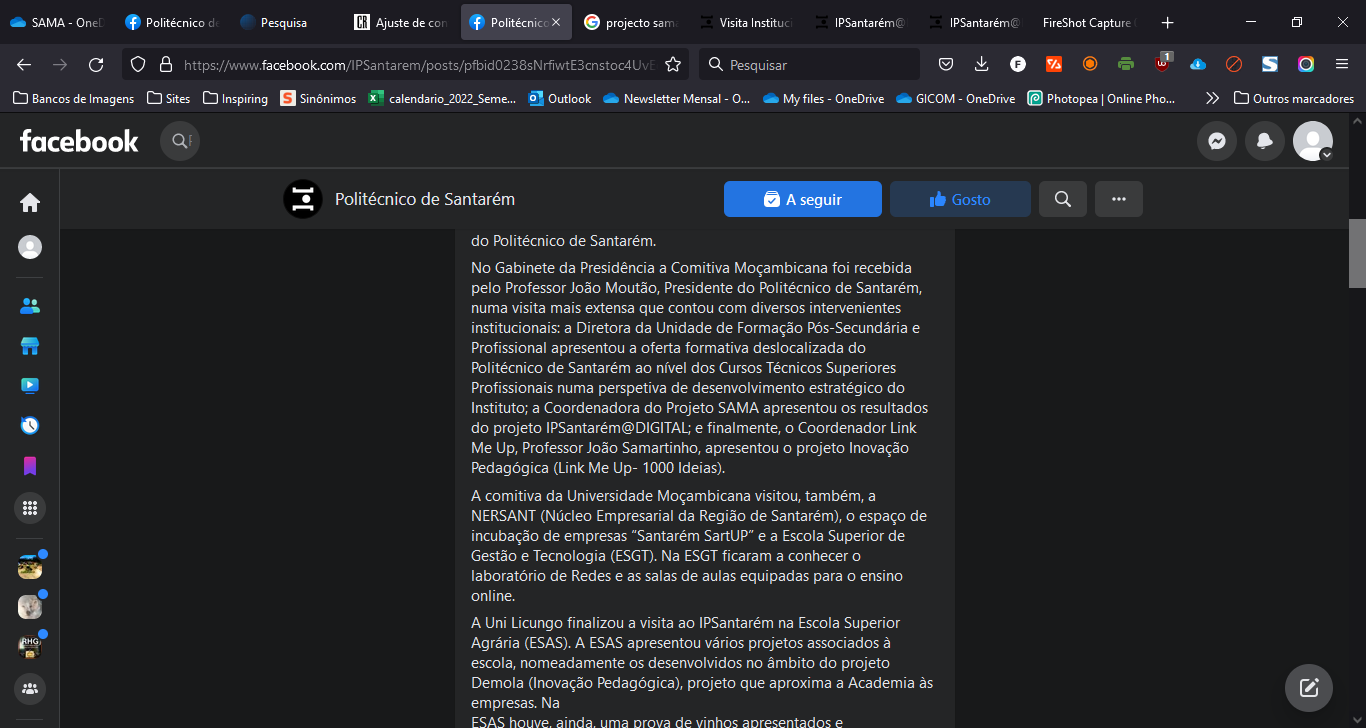Open Saved bookmark icon in the sidebar
1366x728 pixels.
pyautogui.click(x=30, y=466)
